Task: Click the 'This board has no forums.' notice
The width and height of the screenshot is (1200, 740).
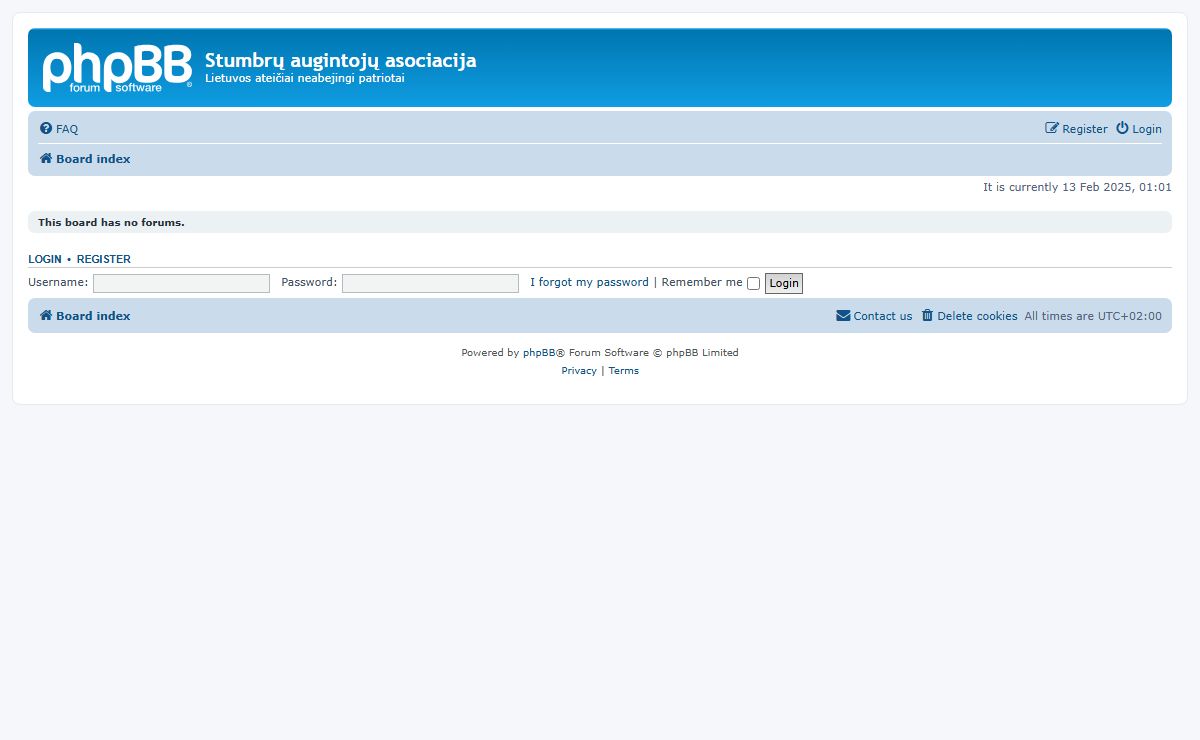Action: point(111,222)
